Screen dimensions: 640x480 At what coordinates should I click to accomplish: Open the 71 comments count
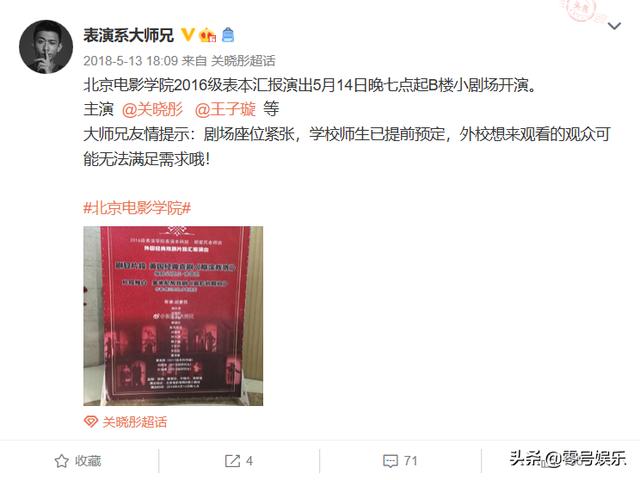pos(411,461)
